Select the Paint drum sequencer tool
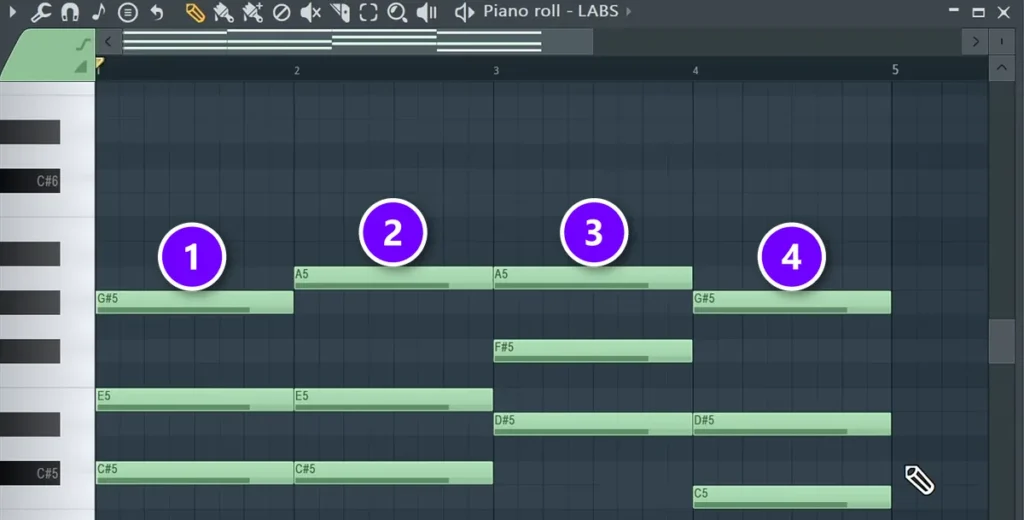Viewport: 1024px width, 520px height. pyautogui.click(x=252, y=12)
